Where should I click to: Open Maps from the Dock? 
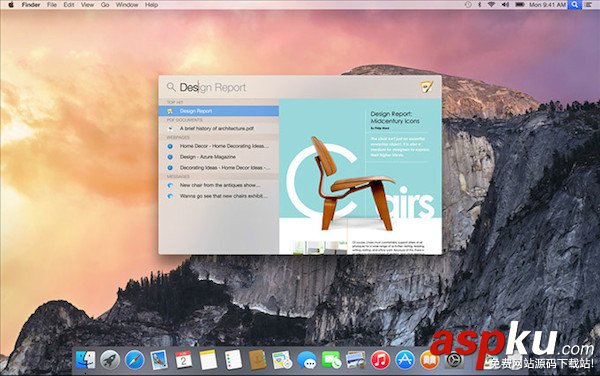point(282,360)
